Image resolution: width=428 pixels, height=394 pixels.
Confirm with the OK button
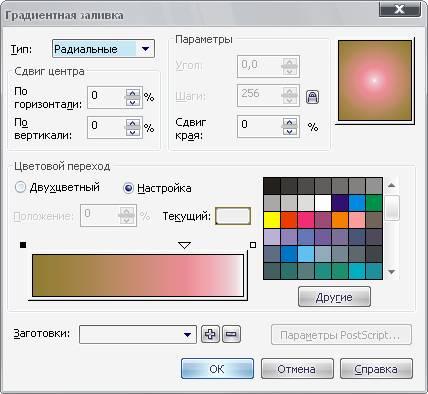[217, 369]
